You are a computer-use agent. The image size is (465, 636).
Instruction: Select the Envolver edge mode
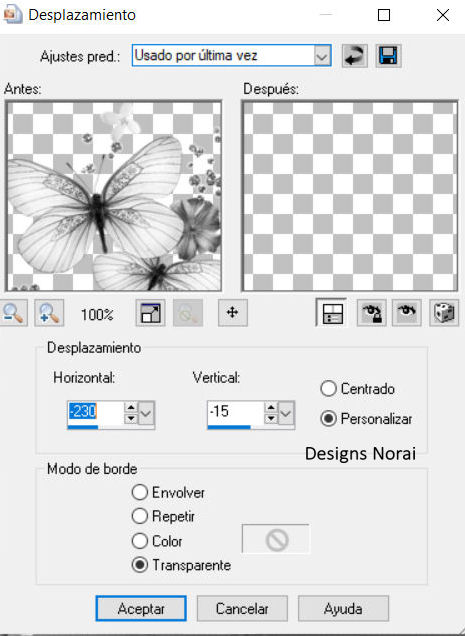[140, 492]
